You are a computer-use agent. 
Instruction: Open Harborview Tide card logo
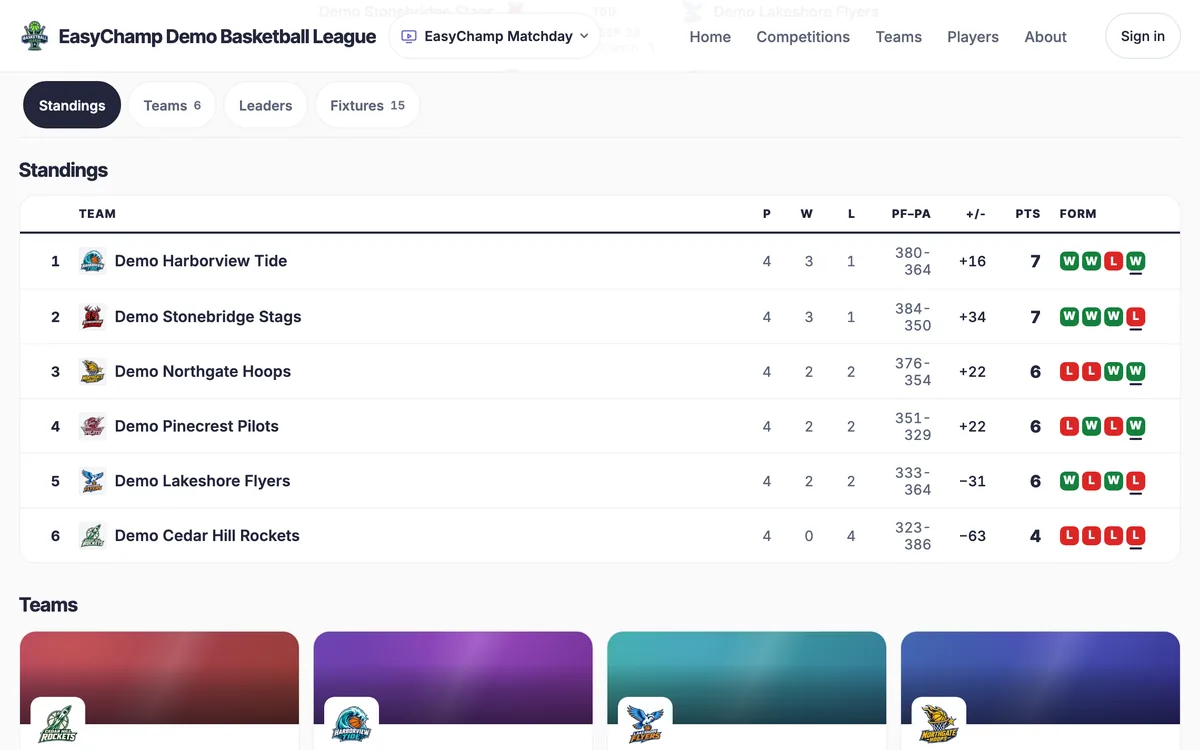(351, 723)
